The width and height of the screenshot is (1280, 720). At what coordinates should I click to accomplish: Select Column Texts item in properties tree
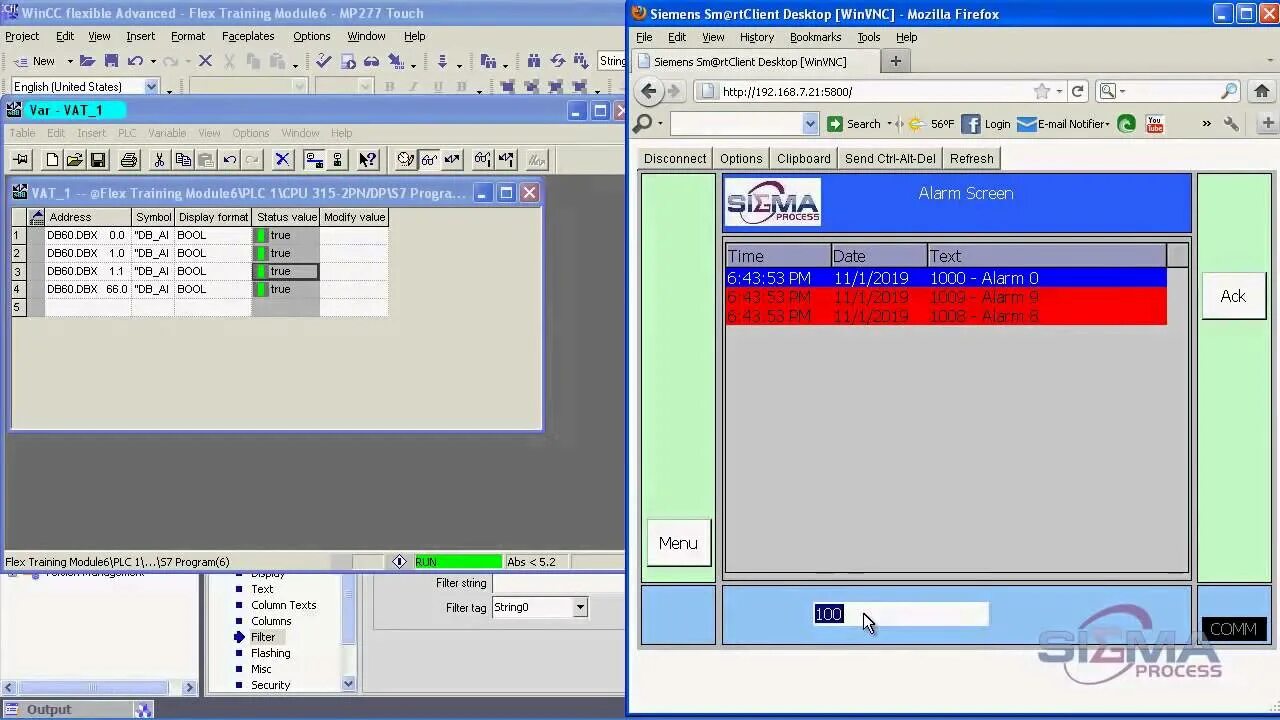pos(283,605)
